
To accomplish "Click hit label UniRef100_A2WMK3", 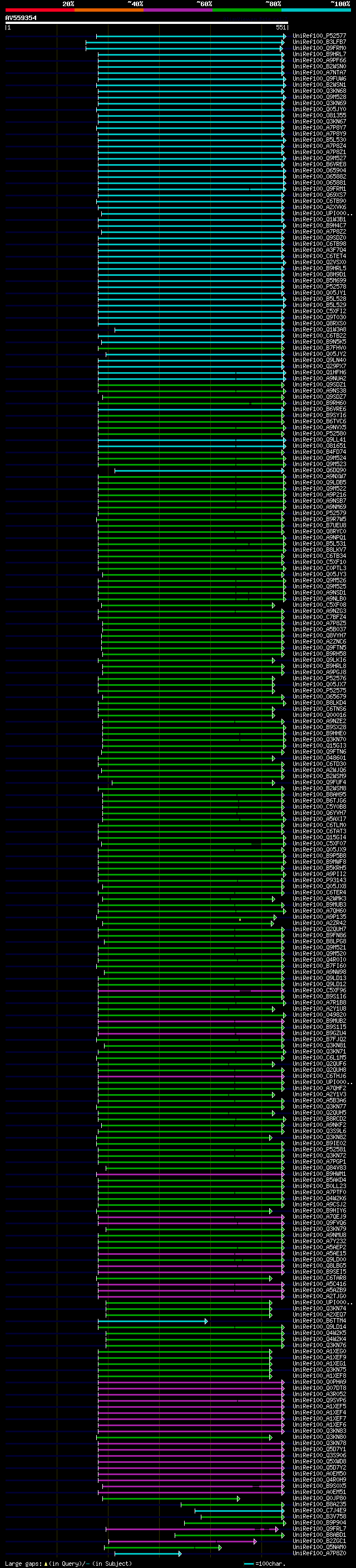I will 319,898.
